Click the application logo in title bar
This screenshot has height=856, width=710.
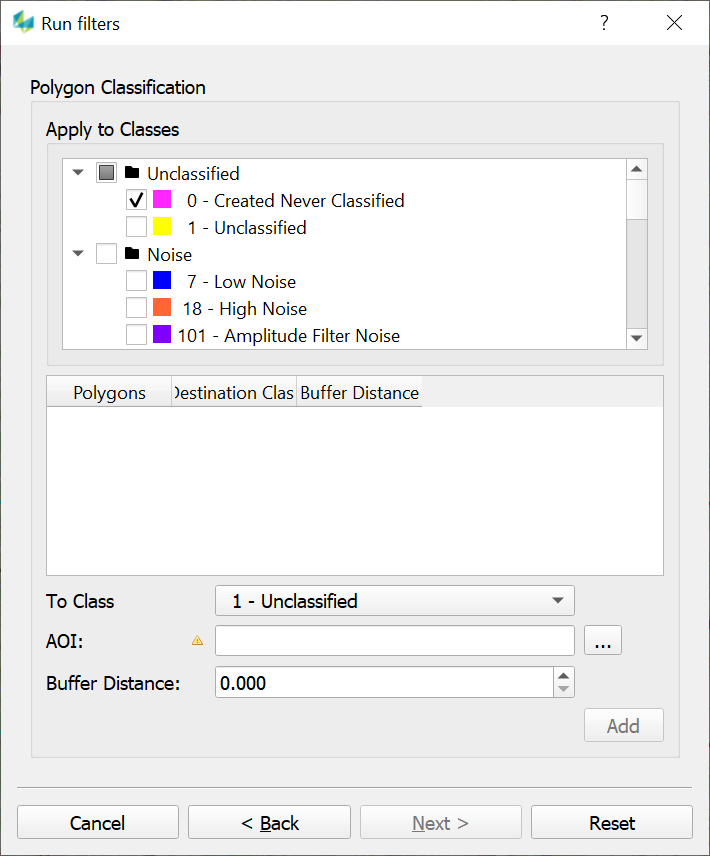click(x=23, y=23)
